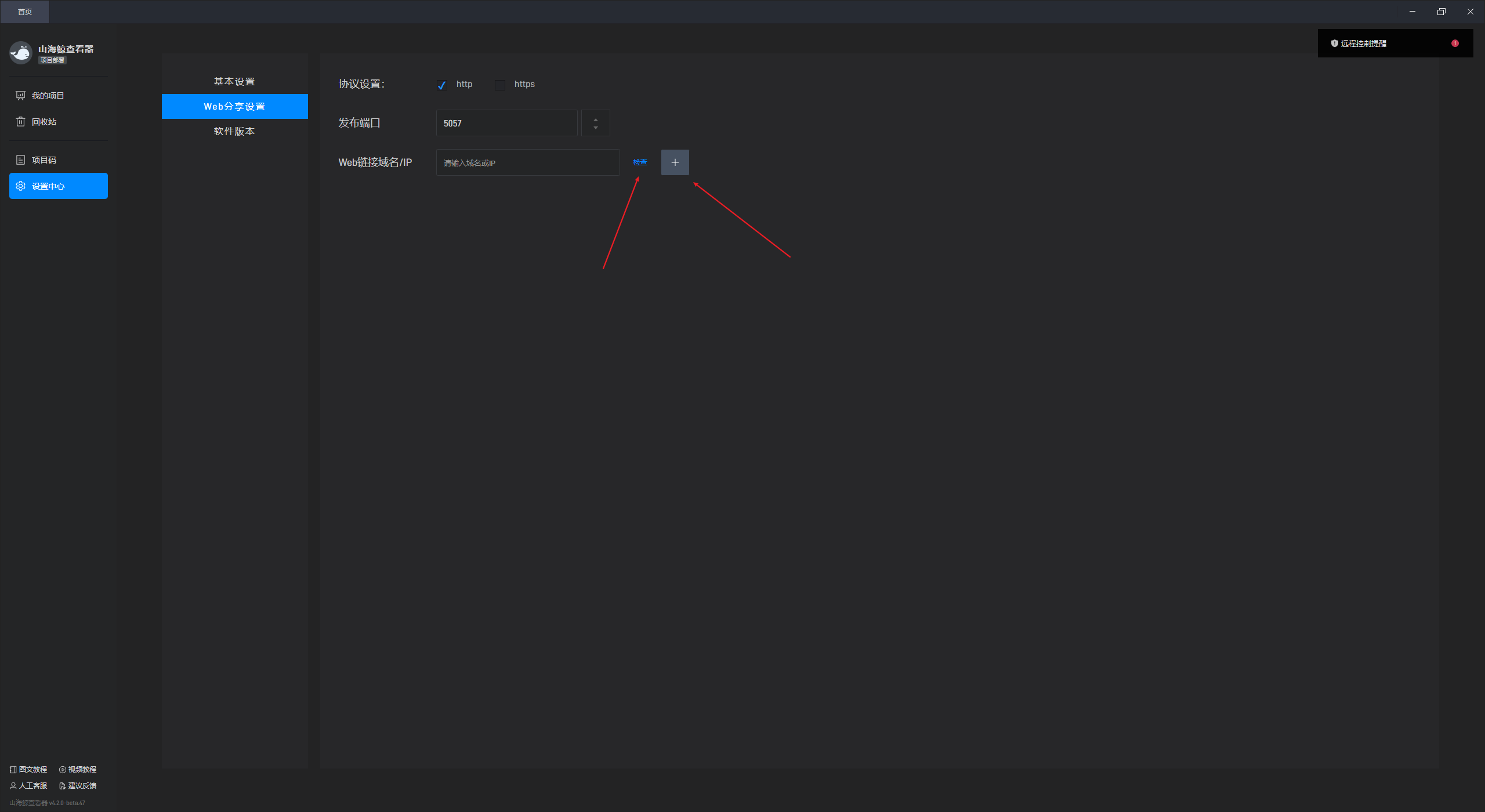
Task: Click the whale logo avatar
Action: [21, 53]
